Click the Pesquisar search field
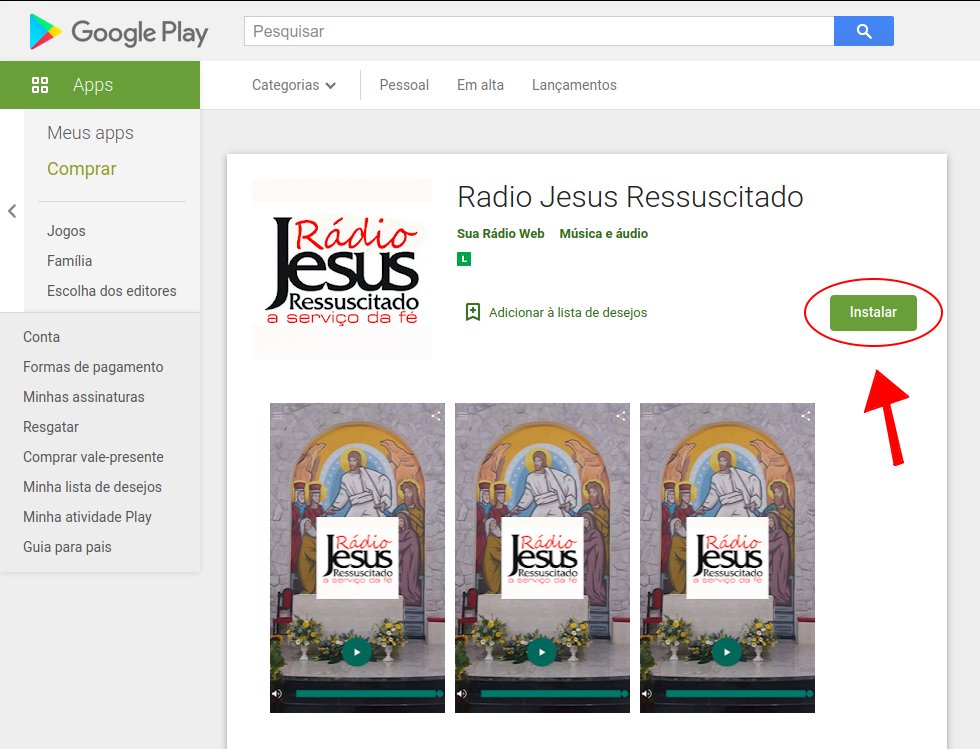This screenshot has height=749, width=980. 538,31
